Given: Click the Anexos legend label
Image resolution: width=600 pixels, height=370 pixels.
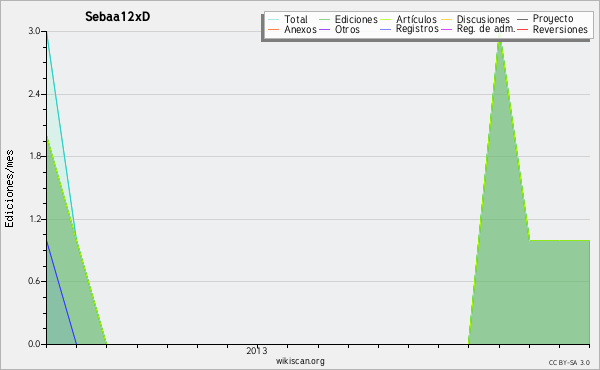Looking at the screenshot, I should 300,29.
